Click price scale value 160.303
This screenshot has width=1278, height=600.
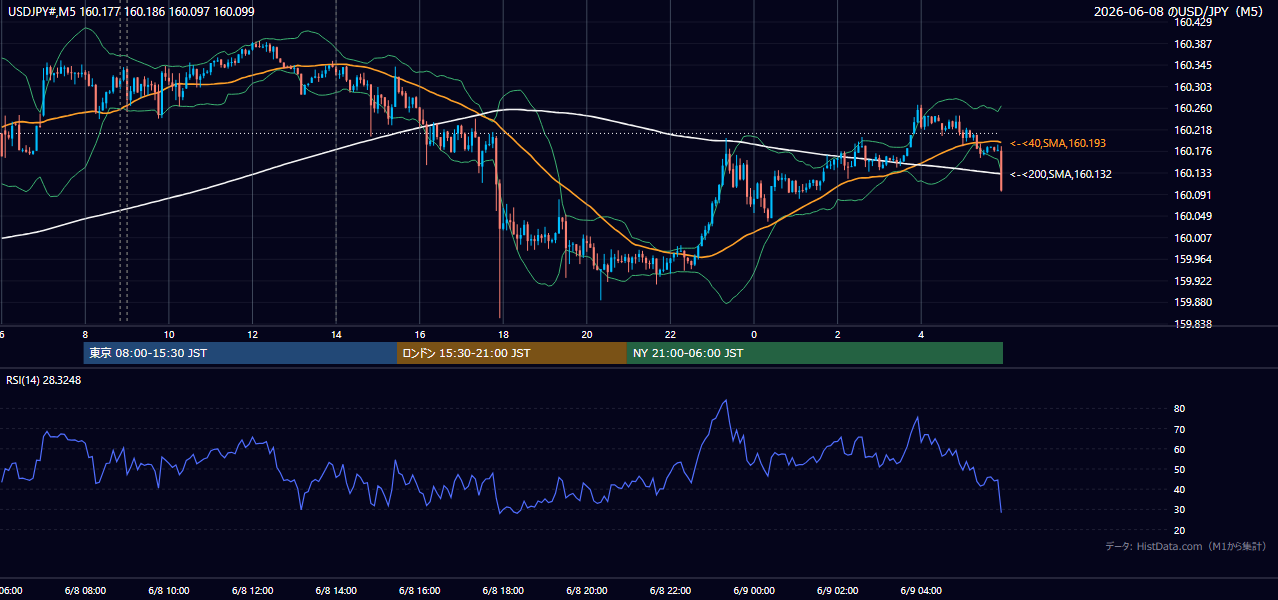click(1194, 87)
